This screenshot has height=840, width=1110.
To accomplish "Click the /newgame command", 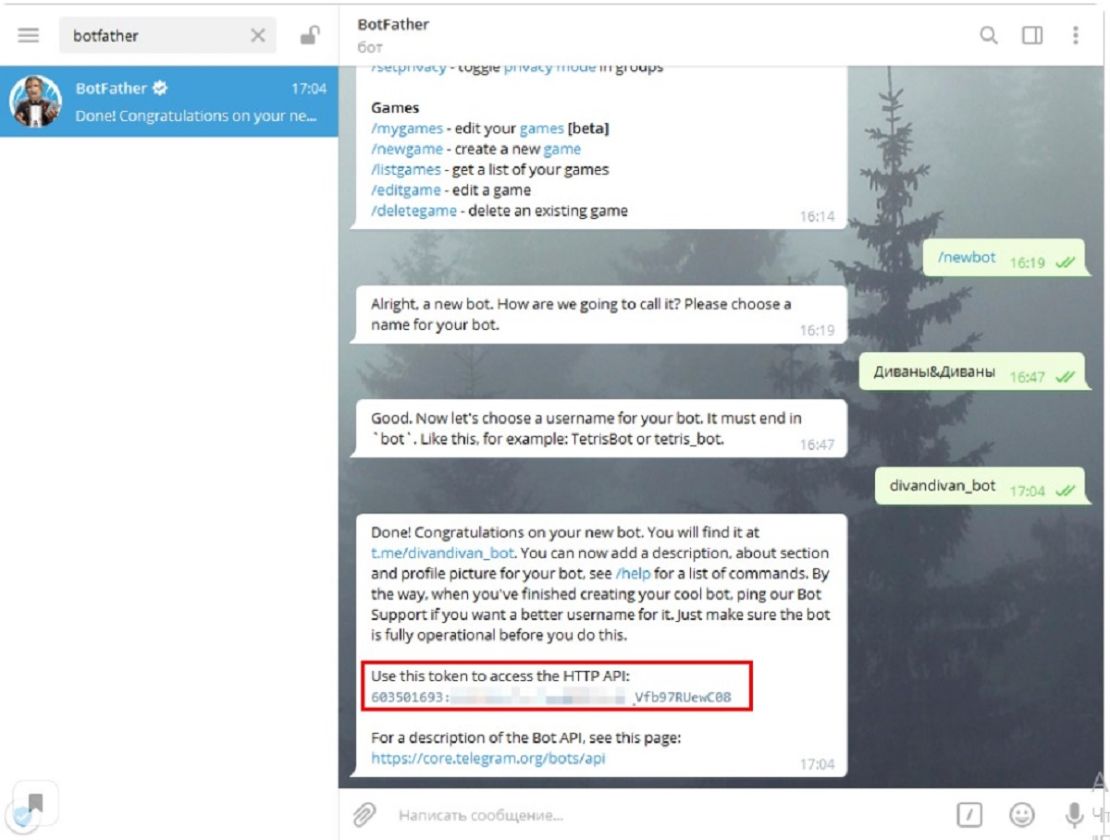I will [407, 149].
